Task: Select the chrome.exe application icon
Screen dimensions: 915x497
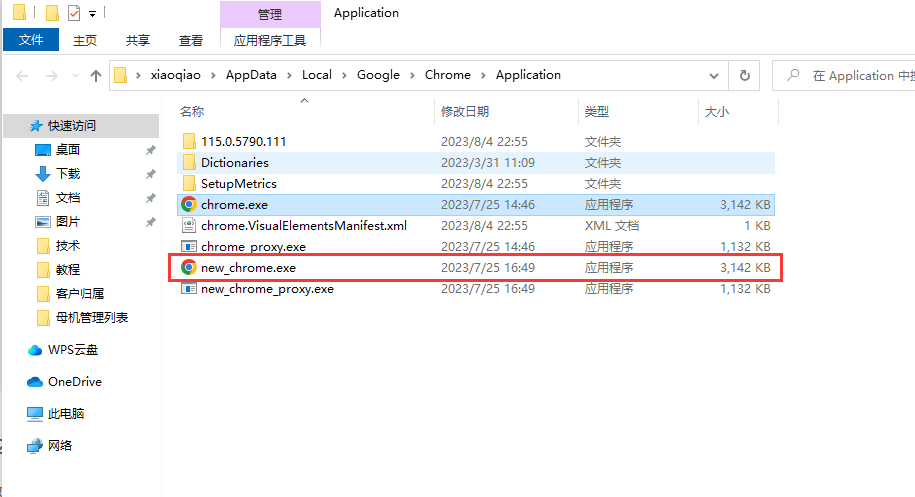Action: point(188,204)
